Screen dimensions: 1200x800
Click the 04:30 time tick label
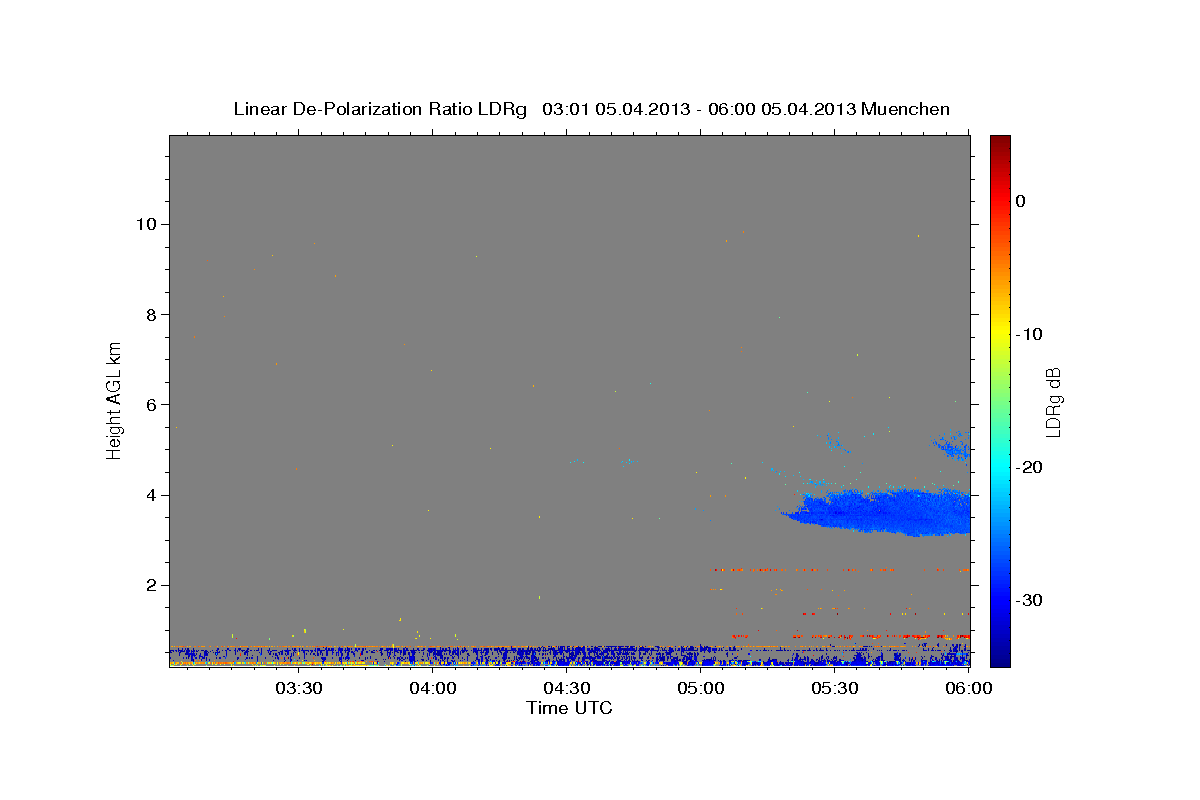pos(567,689)
